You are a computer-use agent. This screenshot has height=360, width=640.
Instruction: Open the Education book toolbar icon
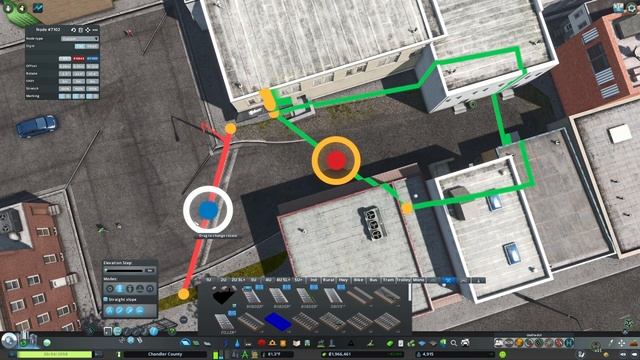tap(297, 343)
